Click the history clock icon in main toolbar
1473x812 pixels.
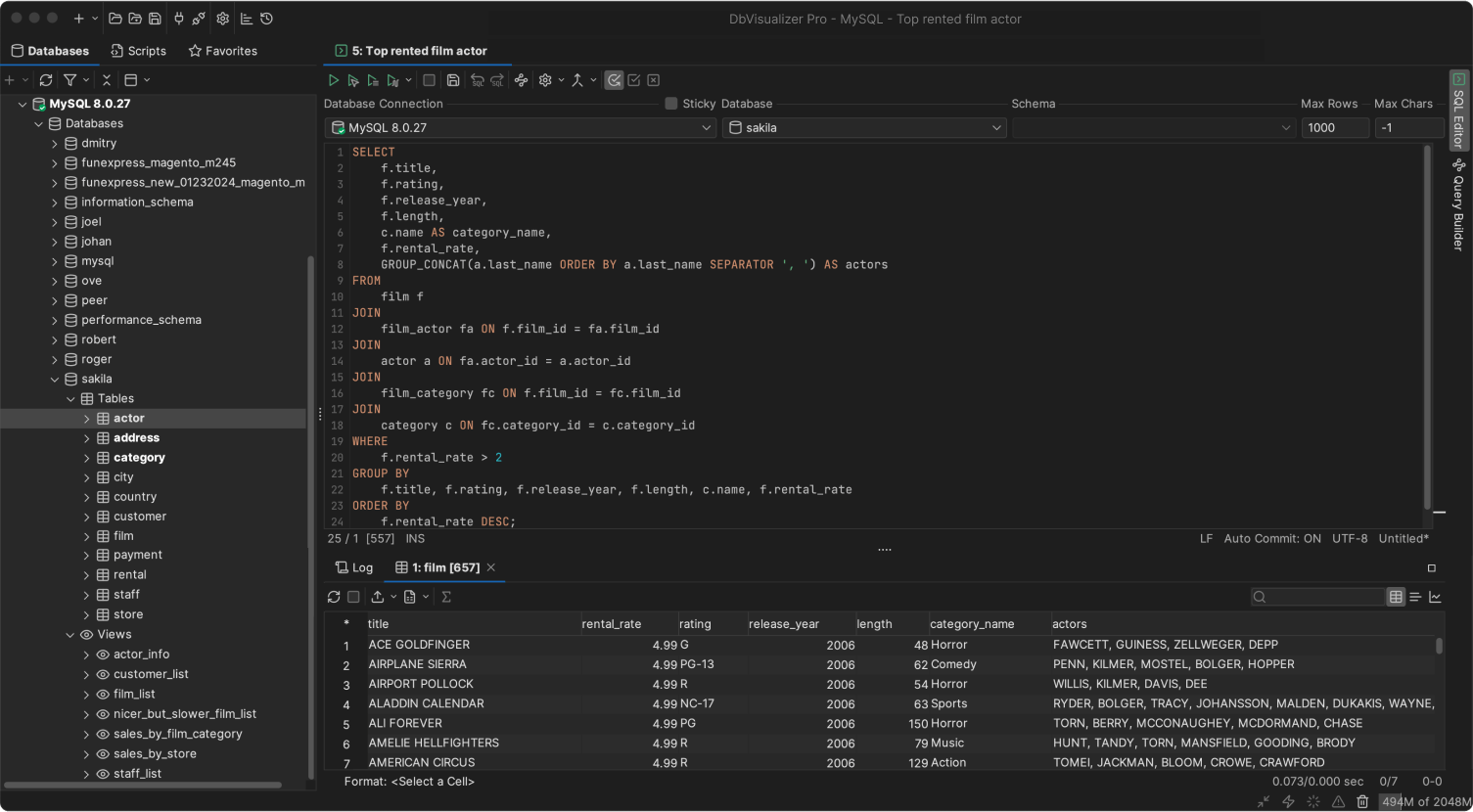pos(266,19)
